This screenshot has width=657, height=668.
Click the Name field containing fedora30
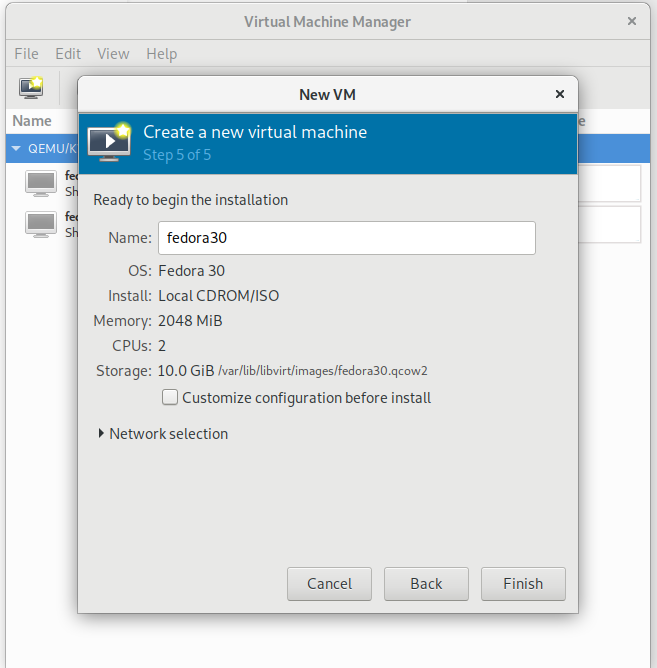(346, 238)
